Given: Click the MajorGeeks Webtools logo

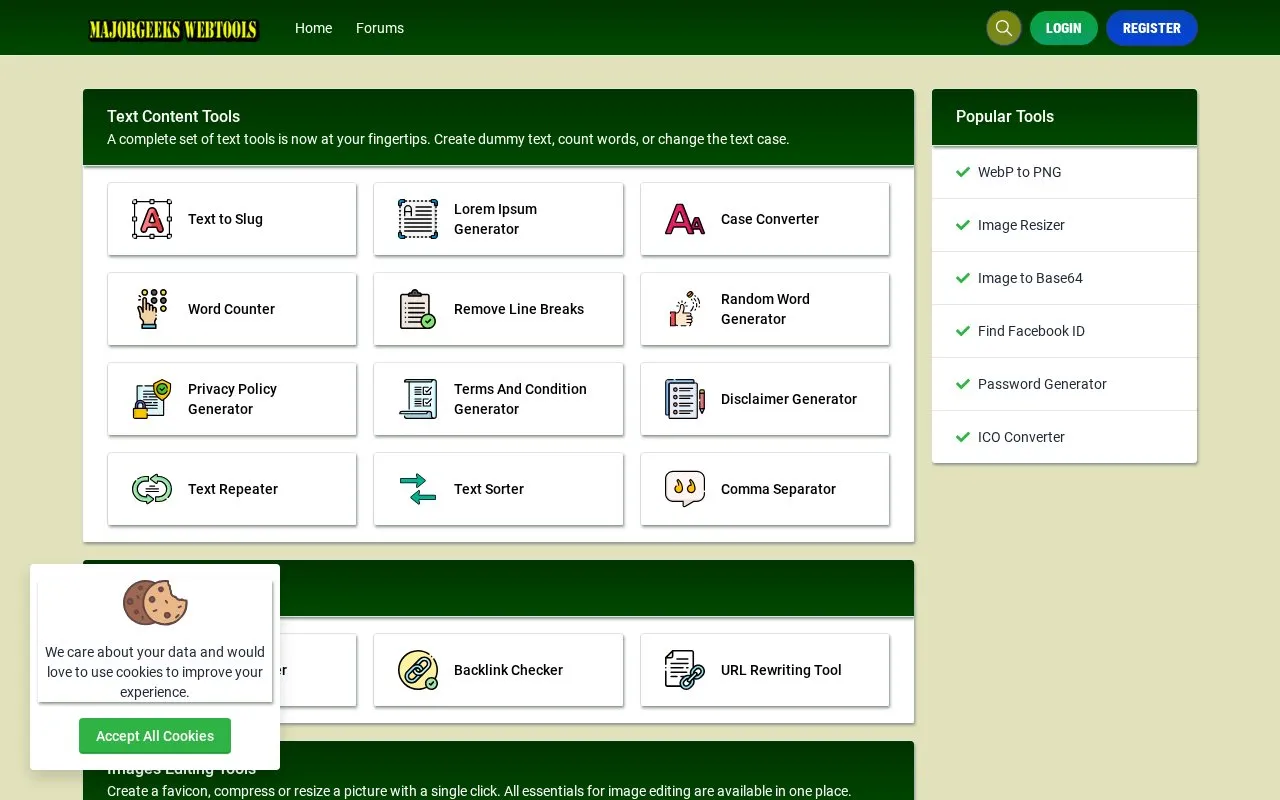Looking at the screenshot, I should pos(174,29).
